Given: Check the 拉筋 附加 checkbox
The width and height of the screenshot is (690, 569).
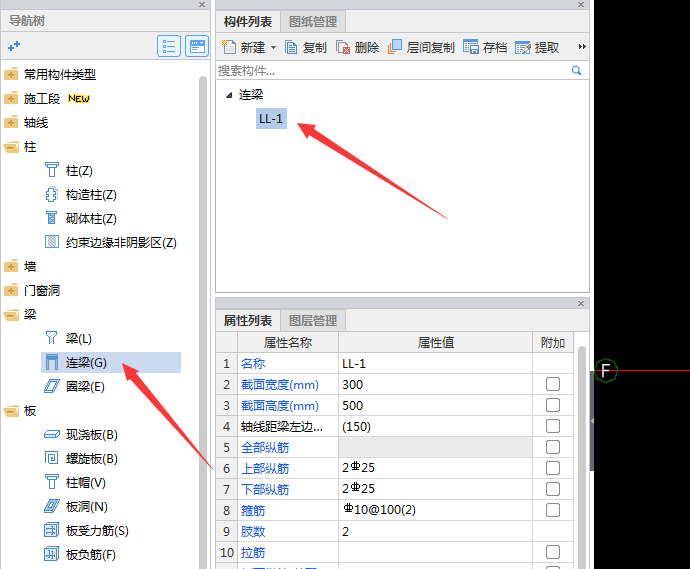Looking at the screenshot, I should click(553, 552).
